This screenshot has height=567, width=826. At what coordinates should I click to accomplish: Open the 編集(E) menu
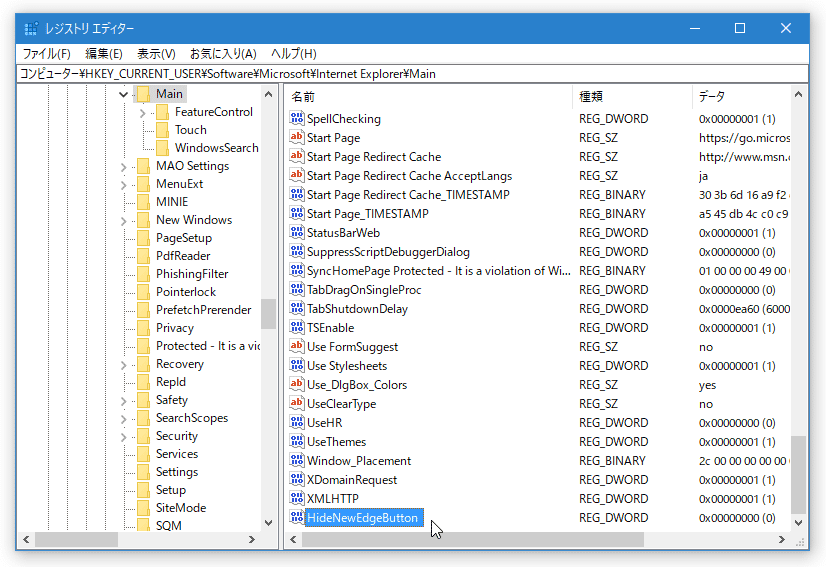coord(104,54)
